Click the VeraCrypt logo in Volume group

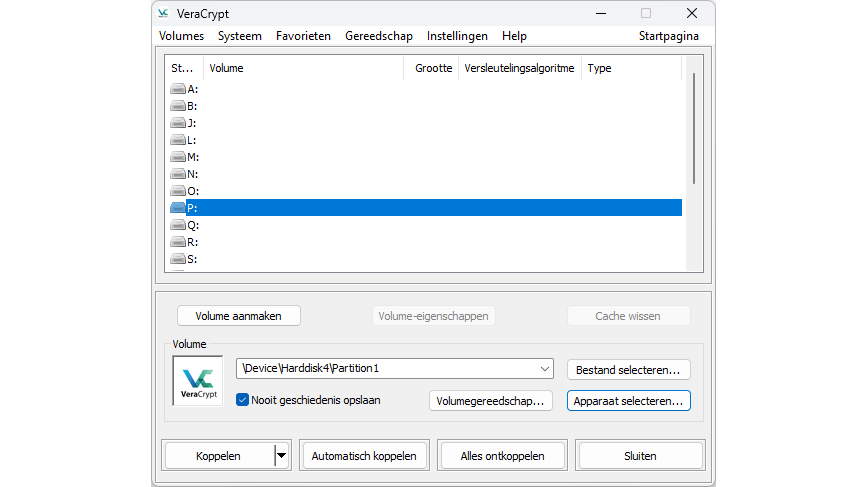tap(198, 381)
